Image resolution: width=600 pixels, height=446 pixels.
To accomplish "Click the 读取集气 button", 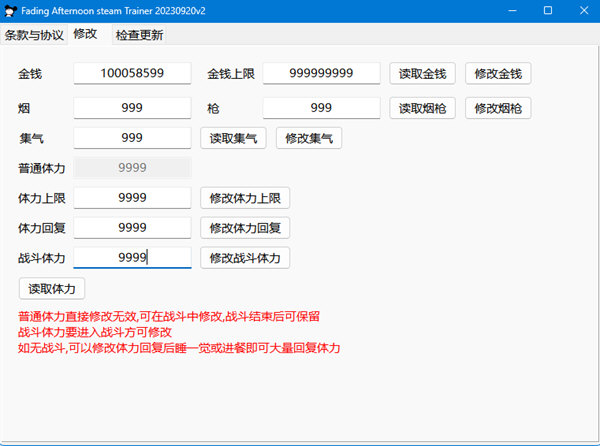I will (x=233, y=138).
